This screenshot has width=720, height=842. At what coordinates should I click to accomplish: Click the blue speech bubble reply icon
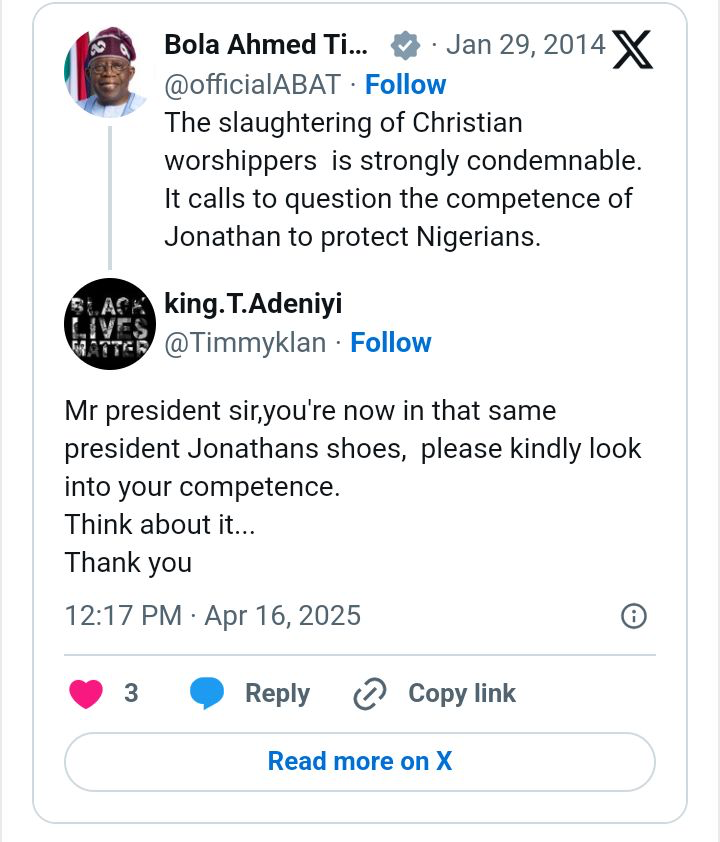[208, 693]
